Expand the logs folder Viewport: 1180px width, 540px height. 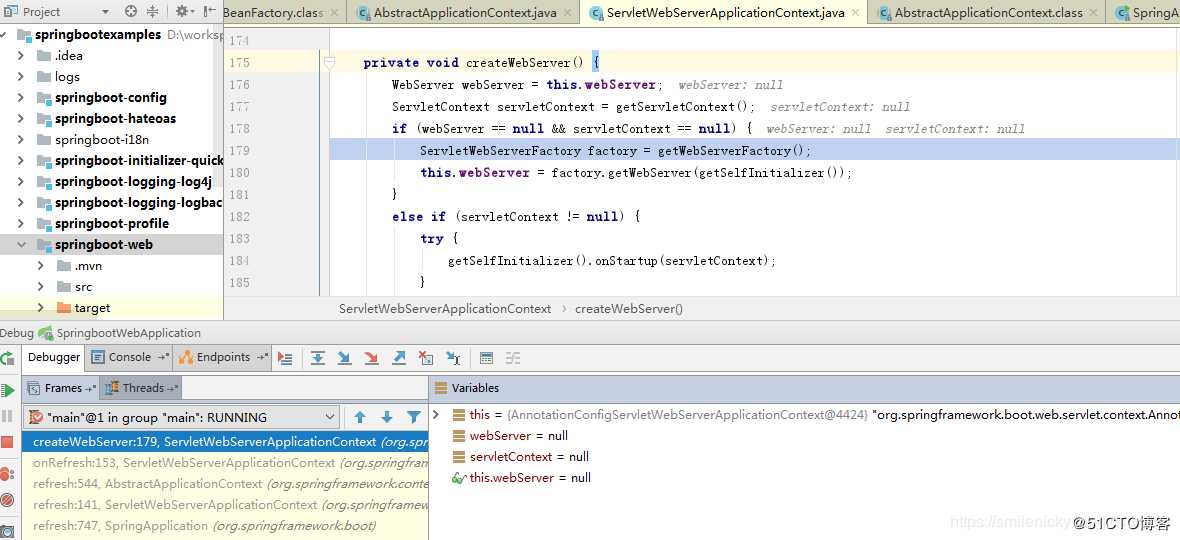21,77
